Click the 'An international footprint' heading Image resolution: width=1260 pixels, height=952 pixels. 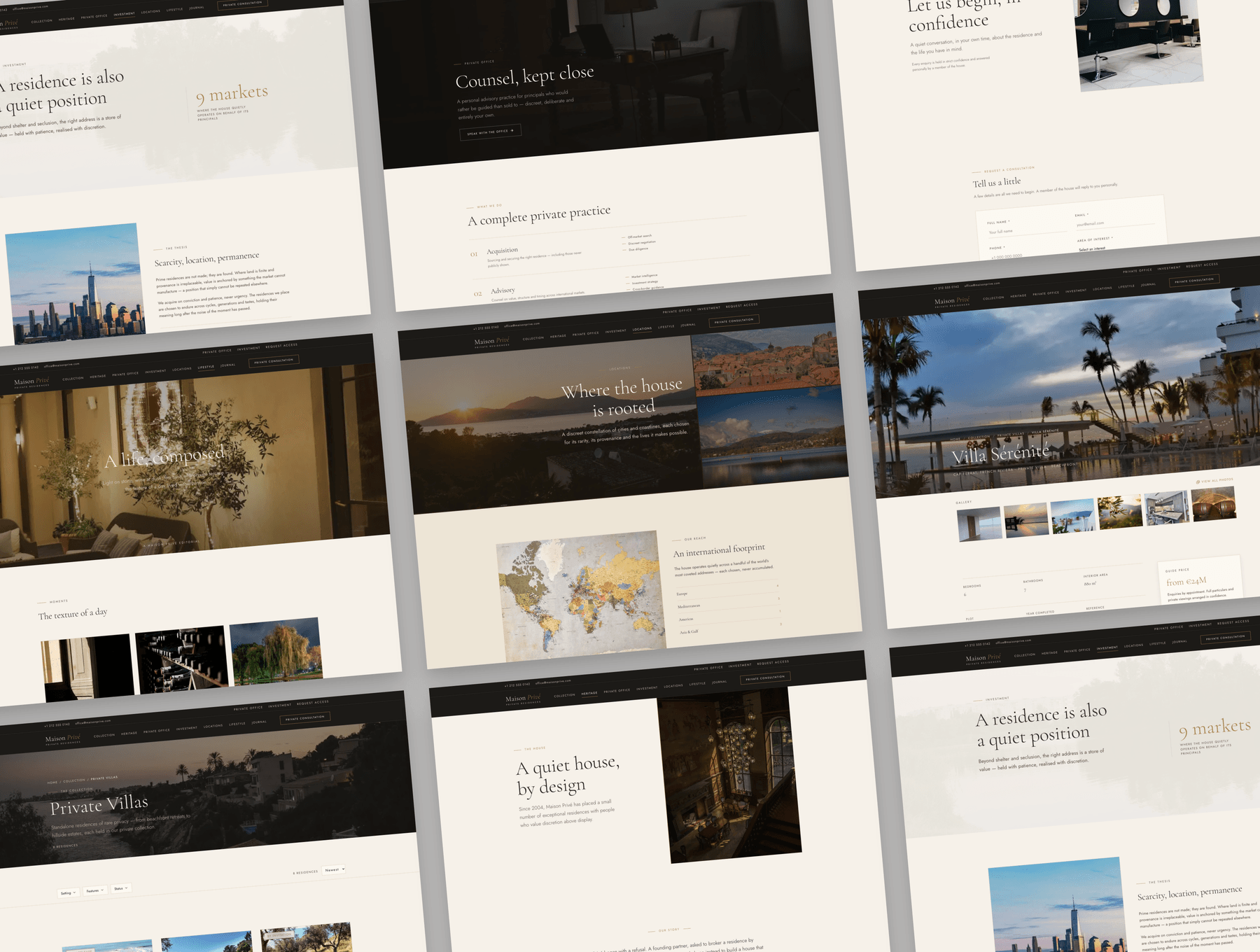719,551
